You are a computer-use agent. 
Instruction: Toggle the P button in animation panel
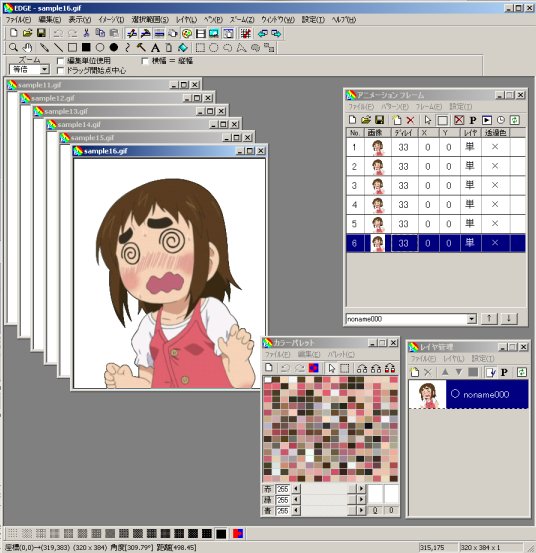473,120
